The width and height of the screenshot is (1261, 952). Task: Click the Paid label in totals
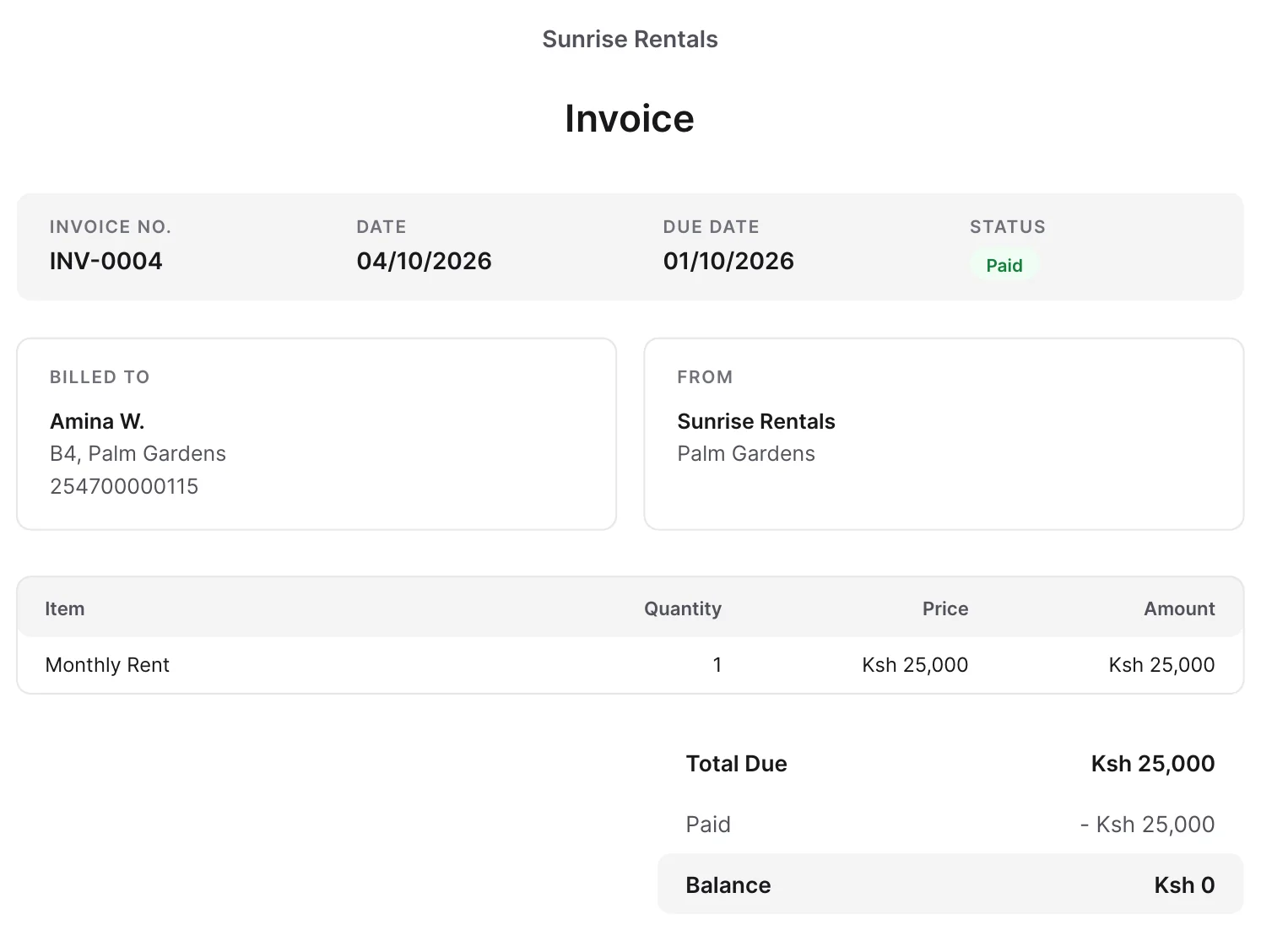pos(708,825)
